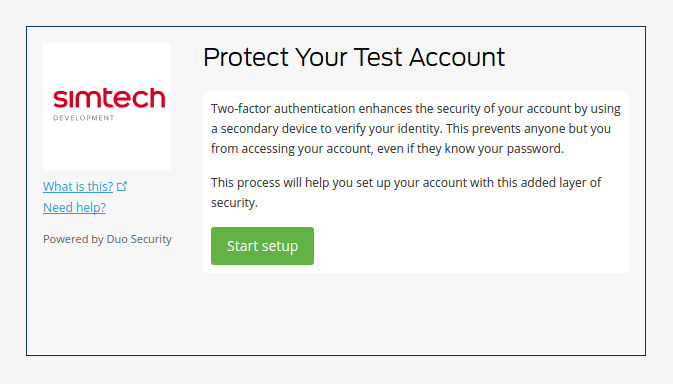The height and width of the screenshot is (384, 673).
Task: Click empty gray area below the white info panel
Action: [x=415, y=313]
